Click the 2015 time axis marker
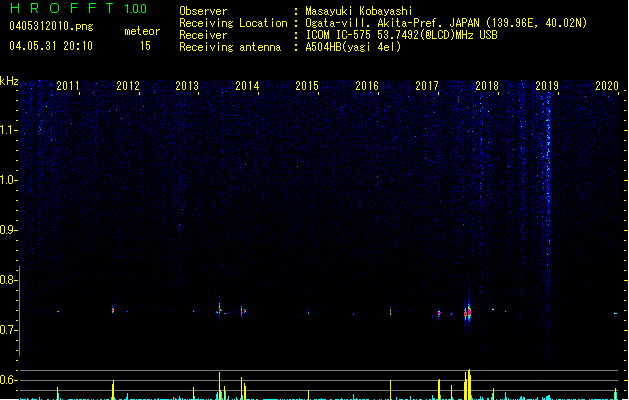Viewport: 629px width, 400px height. [x=307, y=86]
